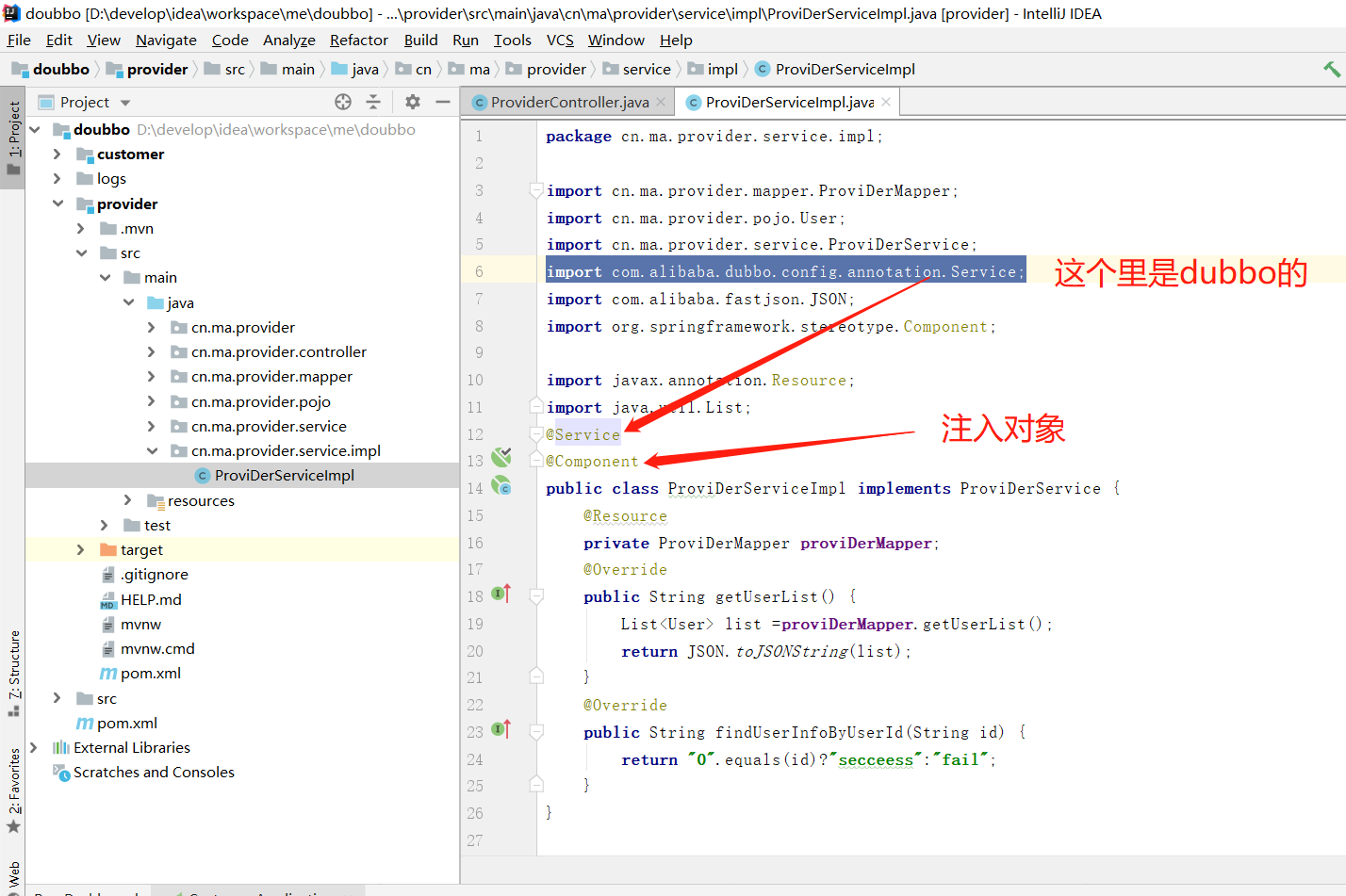The width and height of the screenshot is (1346, 896).
Task: Expand the cn.ma.provider.pojo package
Action: coord(152,401)
